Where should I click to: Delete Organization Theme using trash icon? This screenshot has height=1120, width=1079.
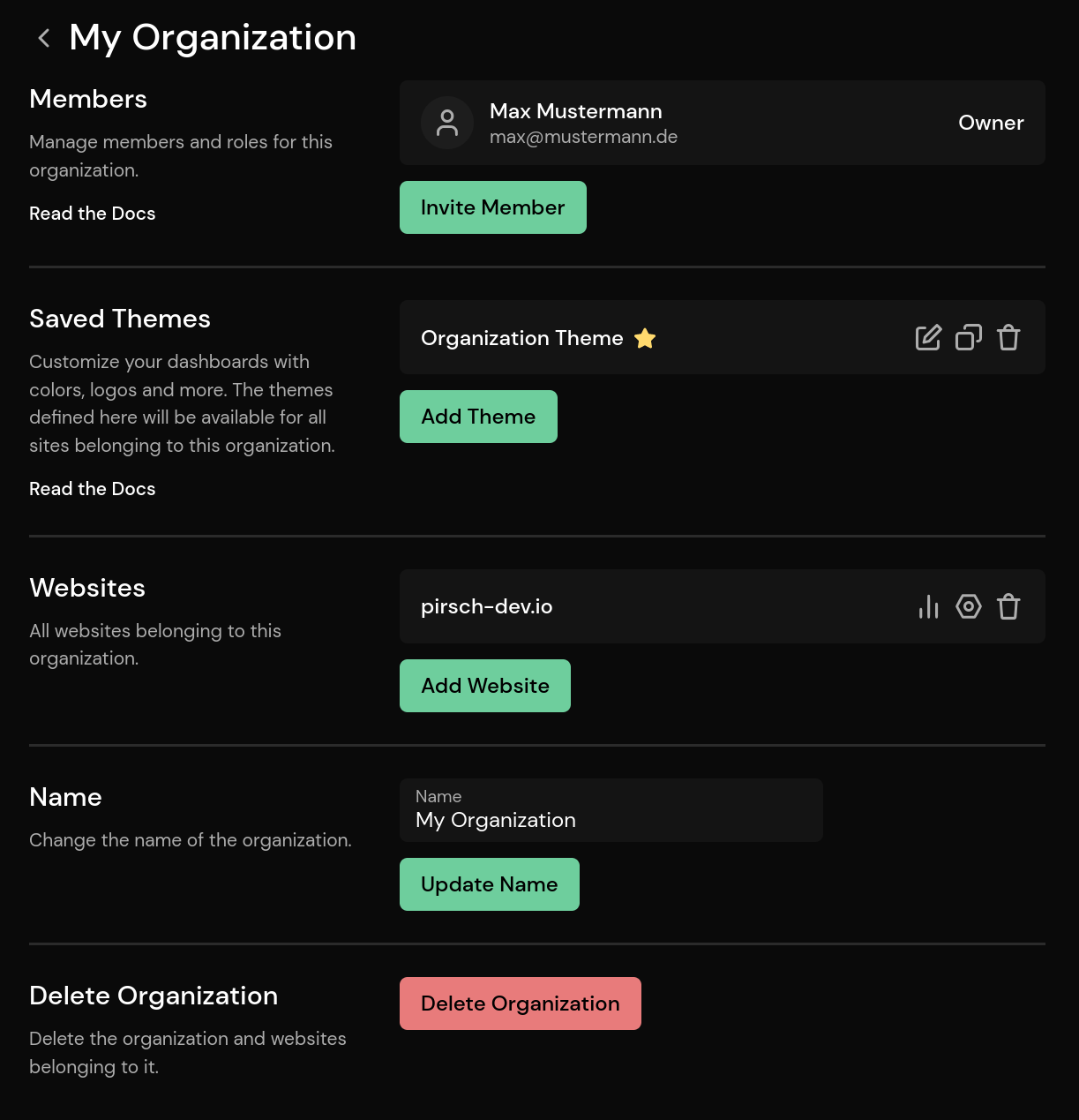[x=1008, y=337]
